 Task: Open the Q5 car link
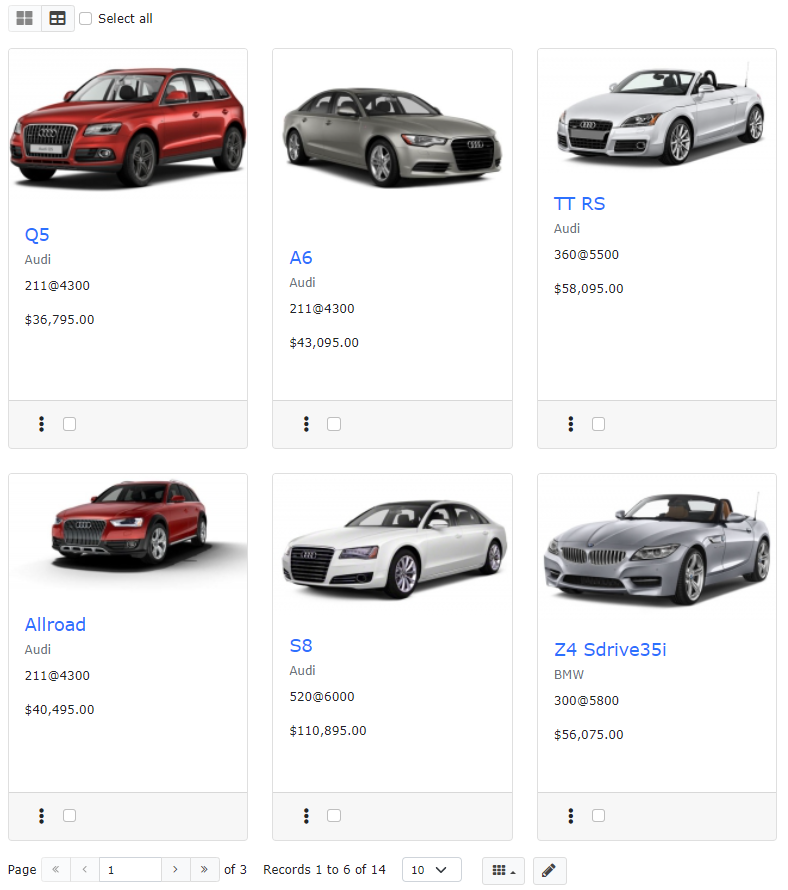click(x=37, y=235)
